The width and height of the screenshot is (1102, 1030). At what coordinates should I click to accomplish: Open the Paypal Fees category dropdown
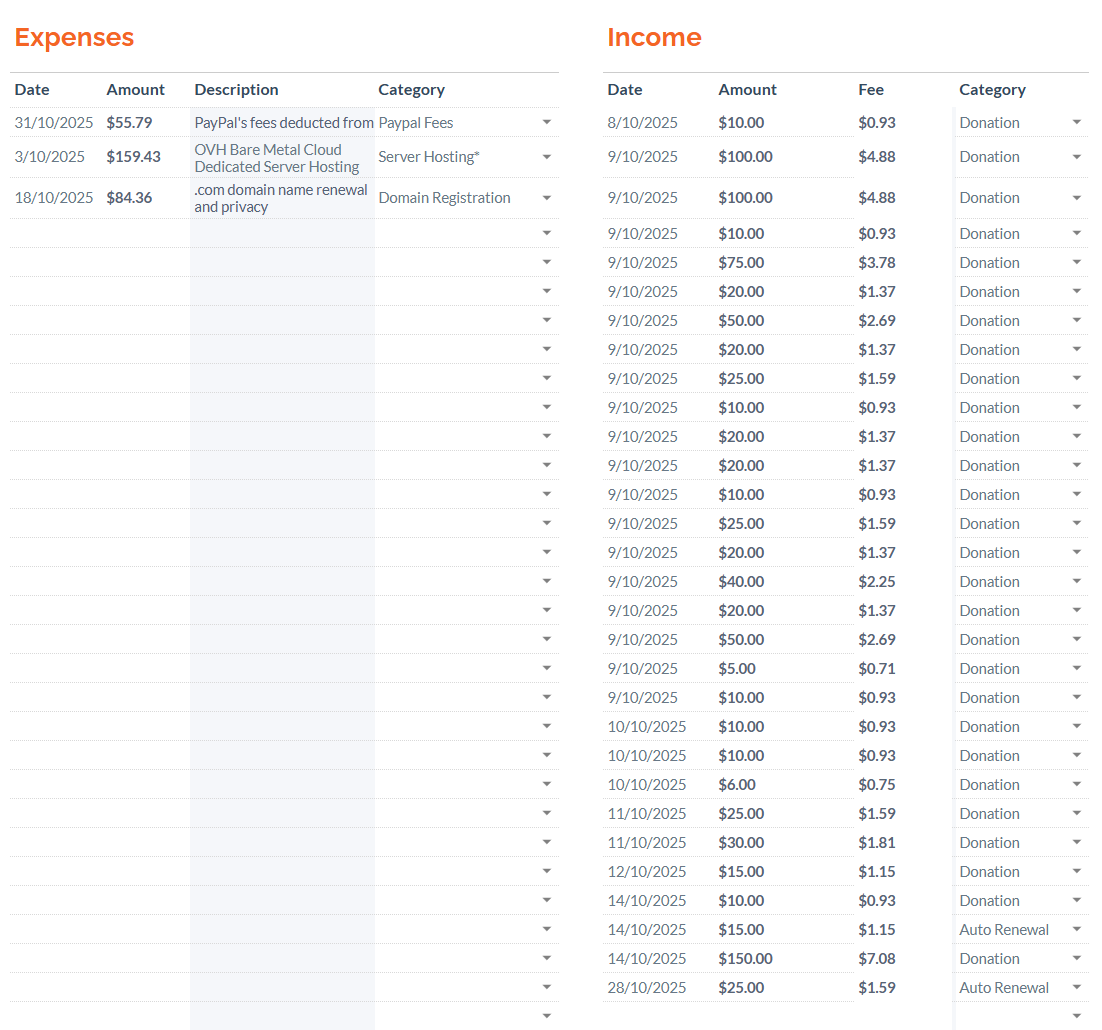pyautogui.click(x=546, y=123)
